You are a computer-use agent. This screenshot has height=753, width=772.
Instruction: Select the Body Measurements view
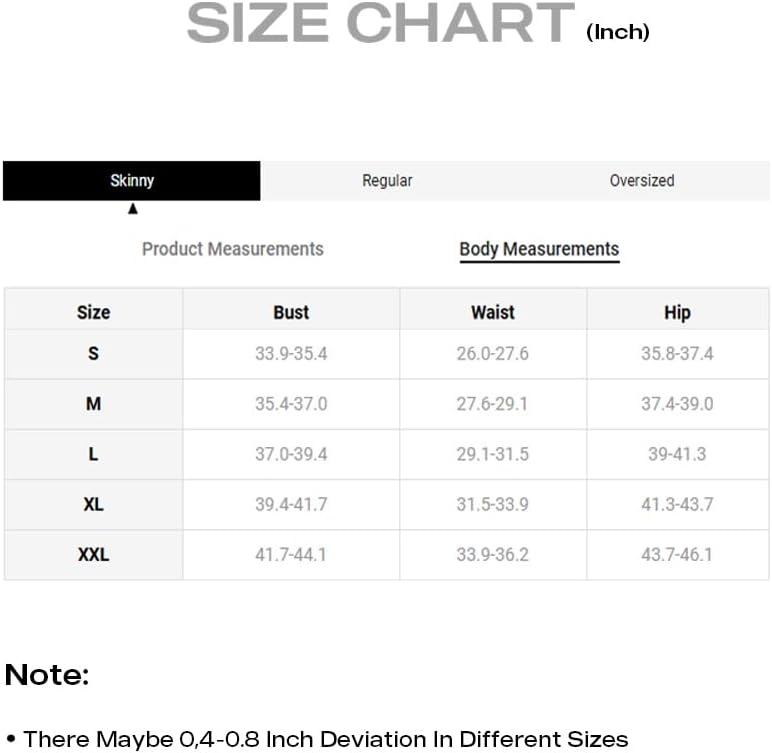[539, 249]
